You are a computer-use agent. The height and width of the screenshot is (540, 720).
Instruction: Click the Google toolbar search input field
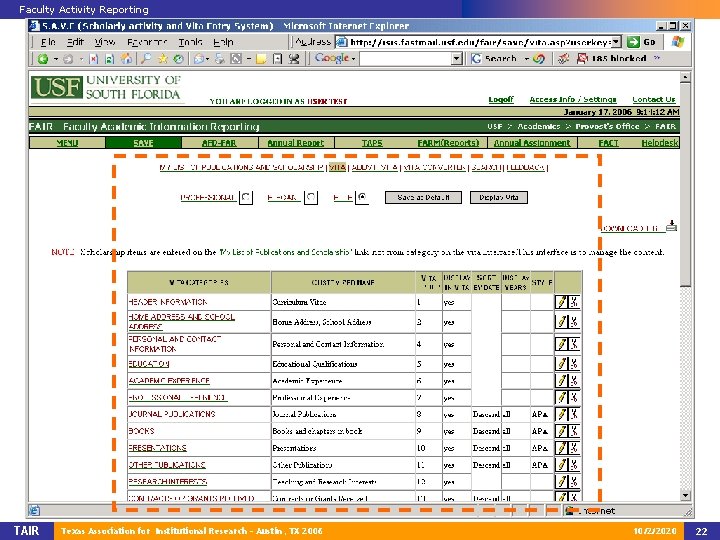point(405,59)
